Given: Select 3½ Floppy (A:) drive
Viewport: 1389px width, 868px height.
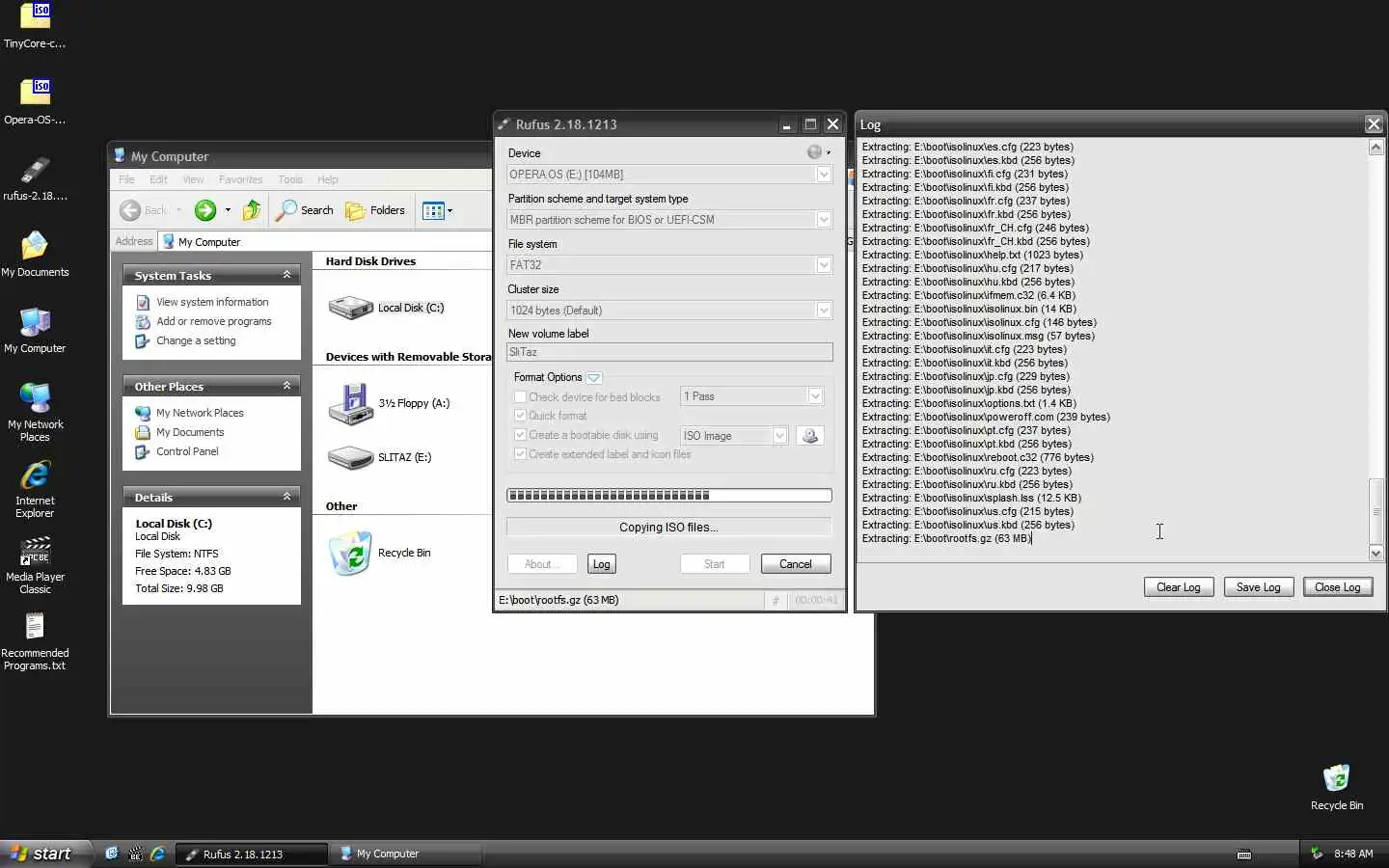Looking at the screenshot, I should click(x=389, y=403).
